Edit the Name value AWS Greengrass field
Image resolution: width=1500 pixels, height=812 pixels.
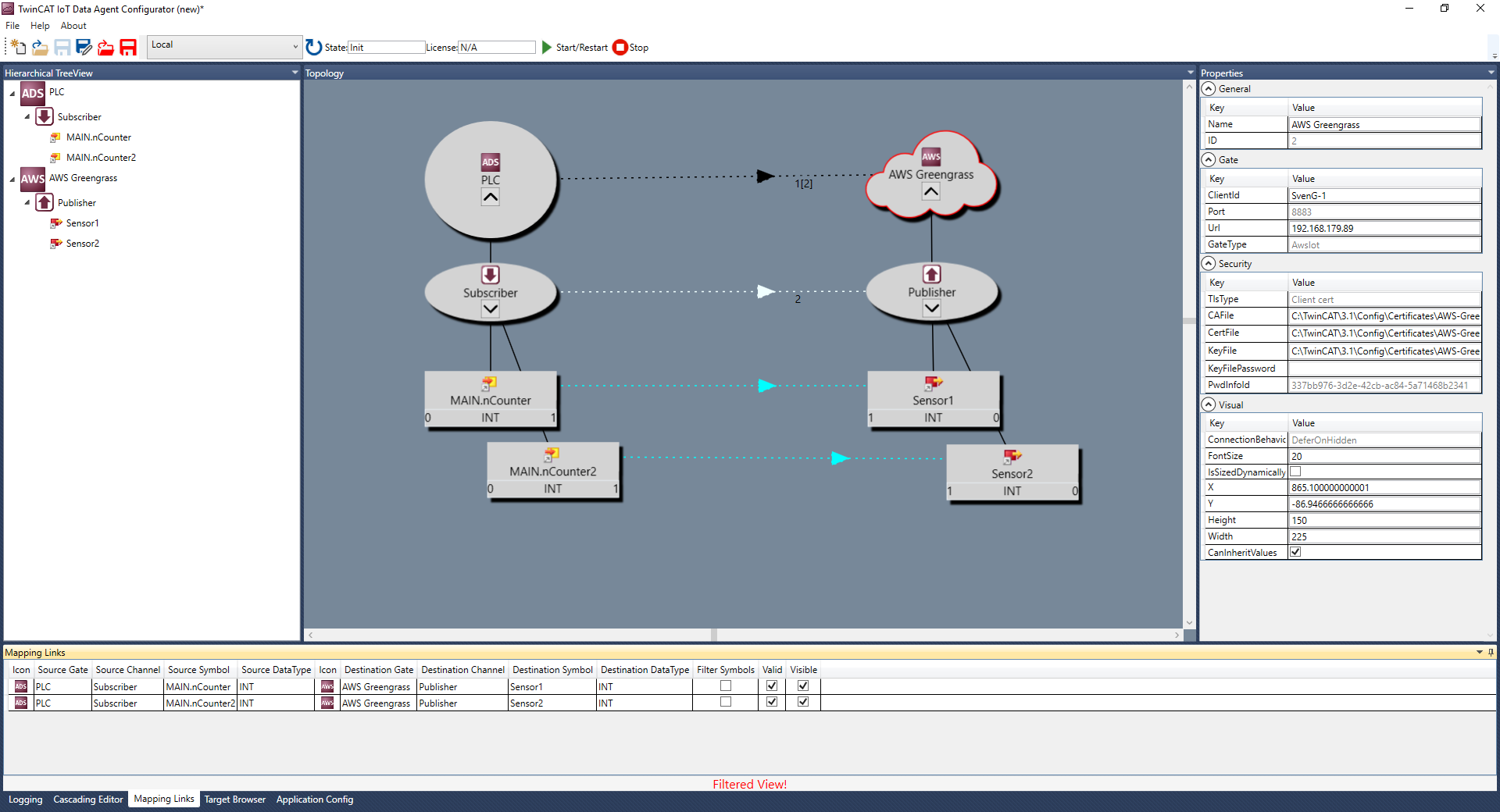coord(1384,124)
